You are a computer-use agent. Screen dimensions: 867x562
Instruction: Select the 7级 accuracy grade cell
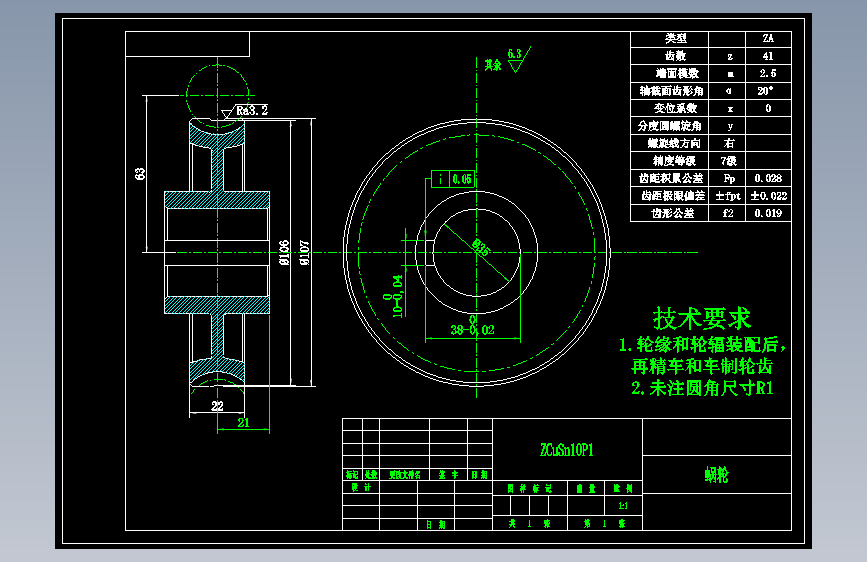pos(729,161)
